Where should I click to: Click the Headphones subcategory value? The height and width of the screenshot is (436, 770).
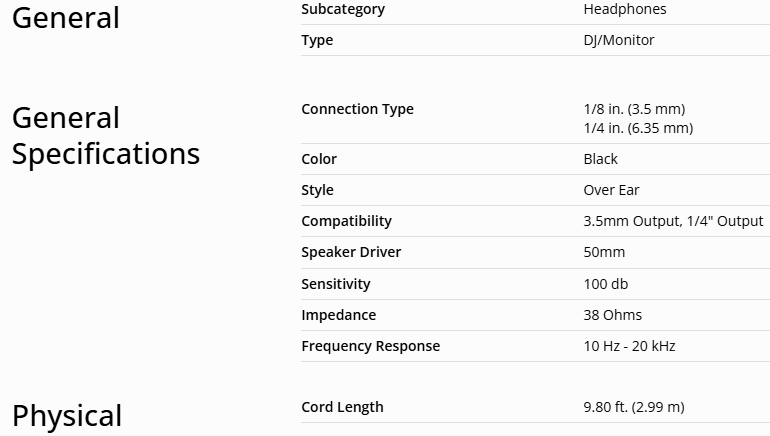coord(625,9)
